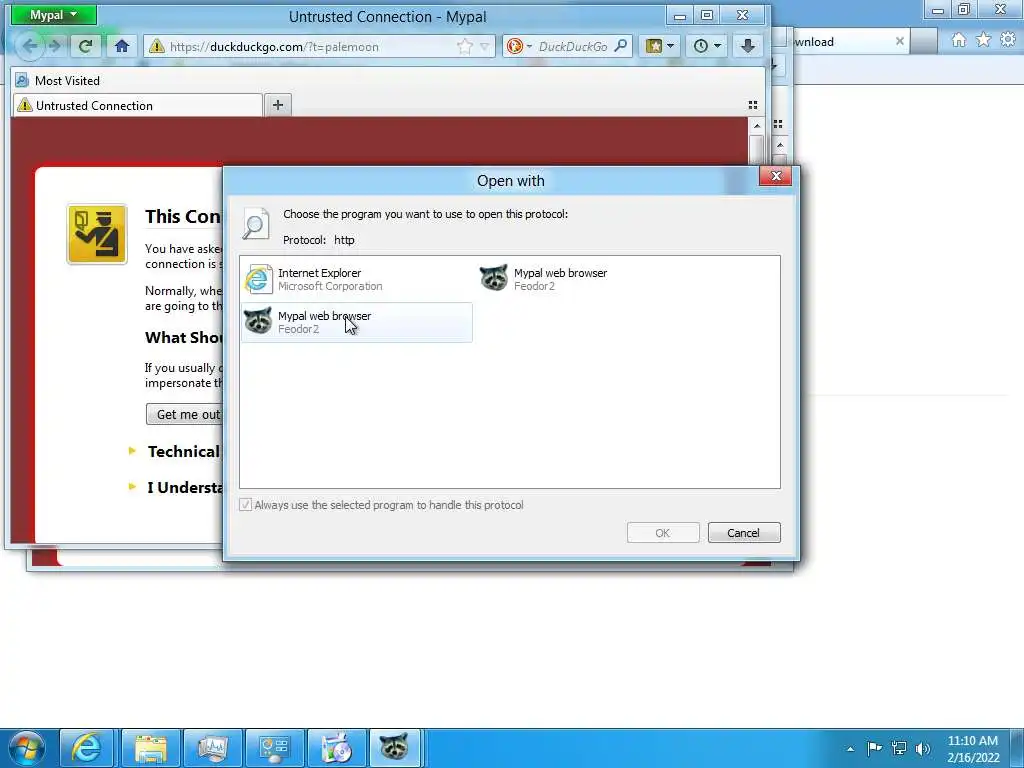Select Mypal web browser in right column
Image resolution: width=1024 pixels, height=768 pixels.
(x=592, y=280)
